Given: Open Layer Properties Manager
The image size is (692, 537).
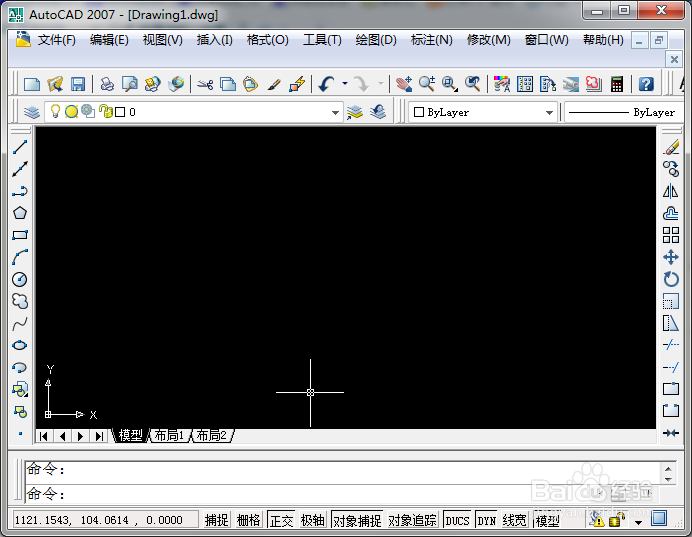Looking at the screenshot, I should click(x=32, y=112).
